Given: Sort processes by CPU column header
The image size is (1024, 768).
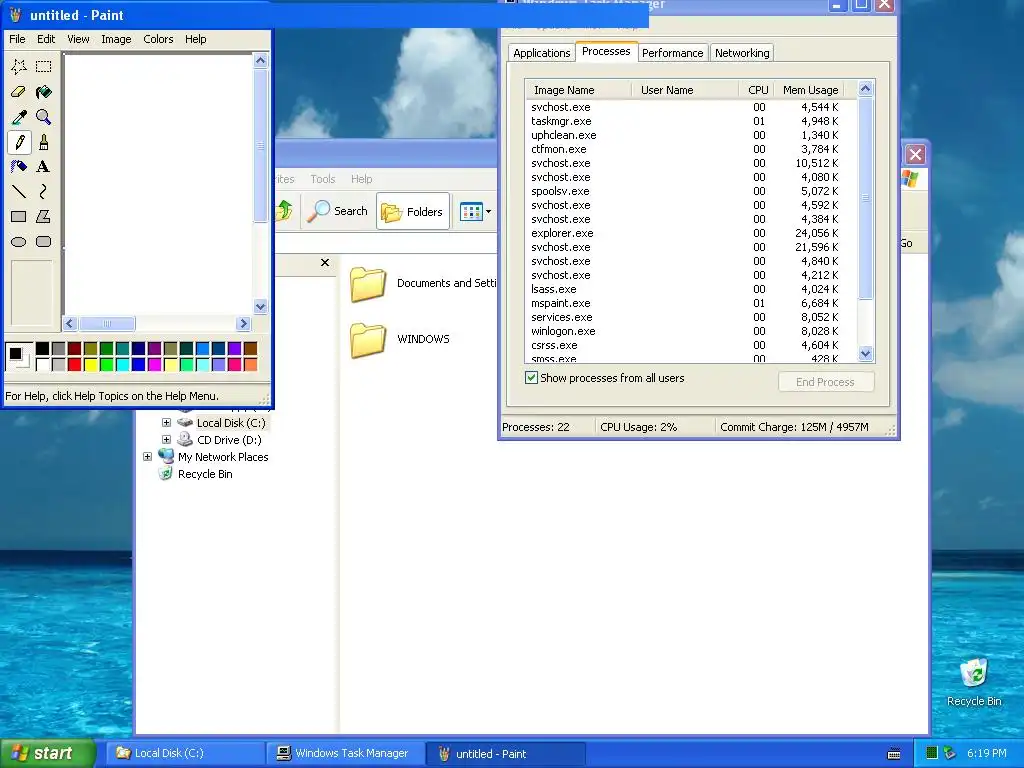Looking at the screenshot, I should coord(758,90).
